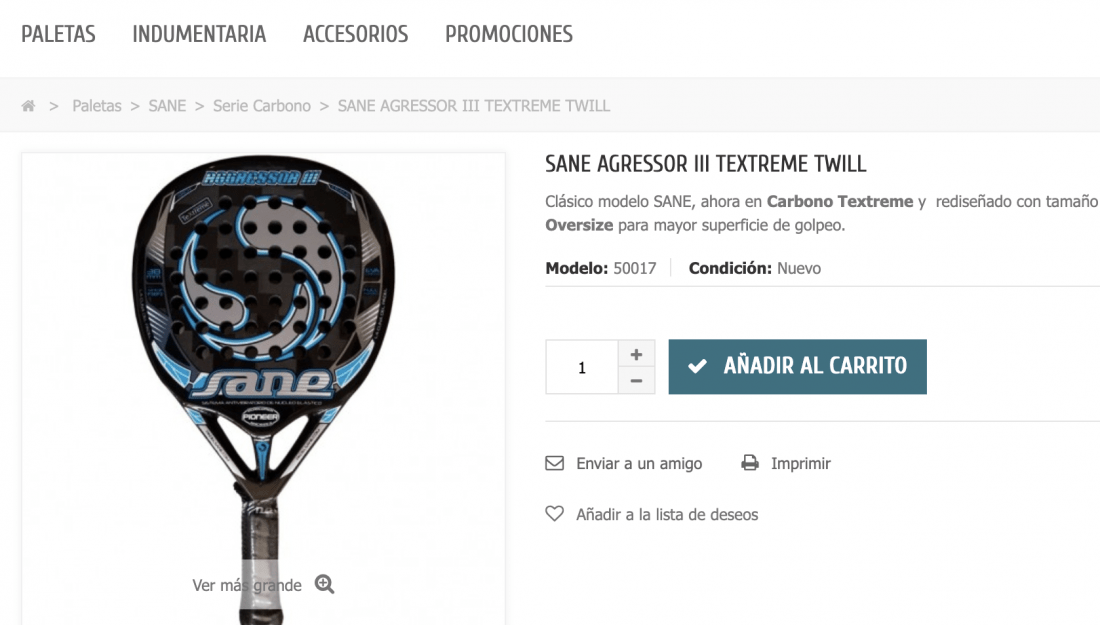Increase quantity with the plus button

pyautogui.click(x=636, y=354)
